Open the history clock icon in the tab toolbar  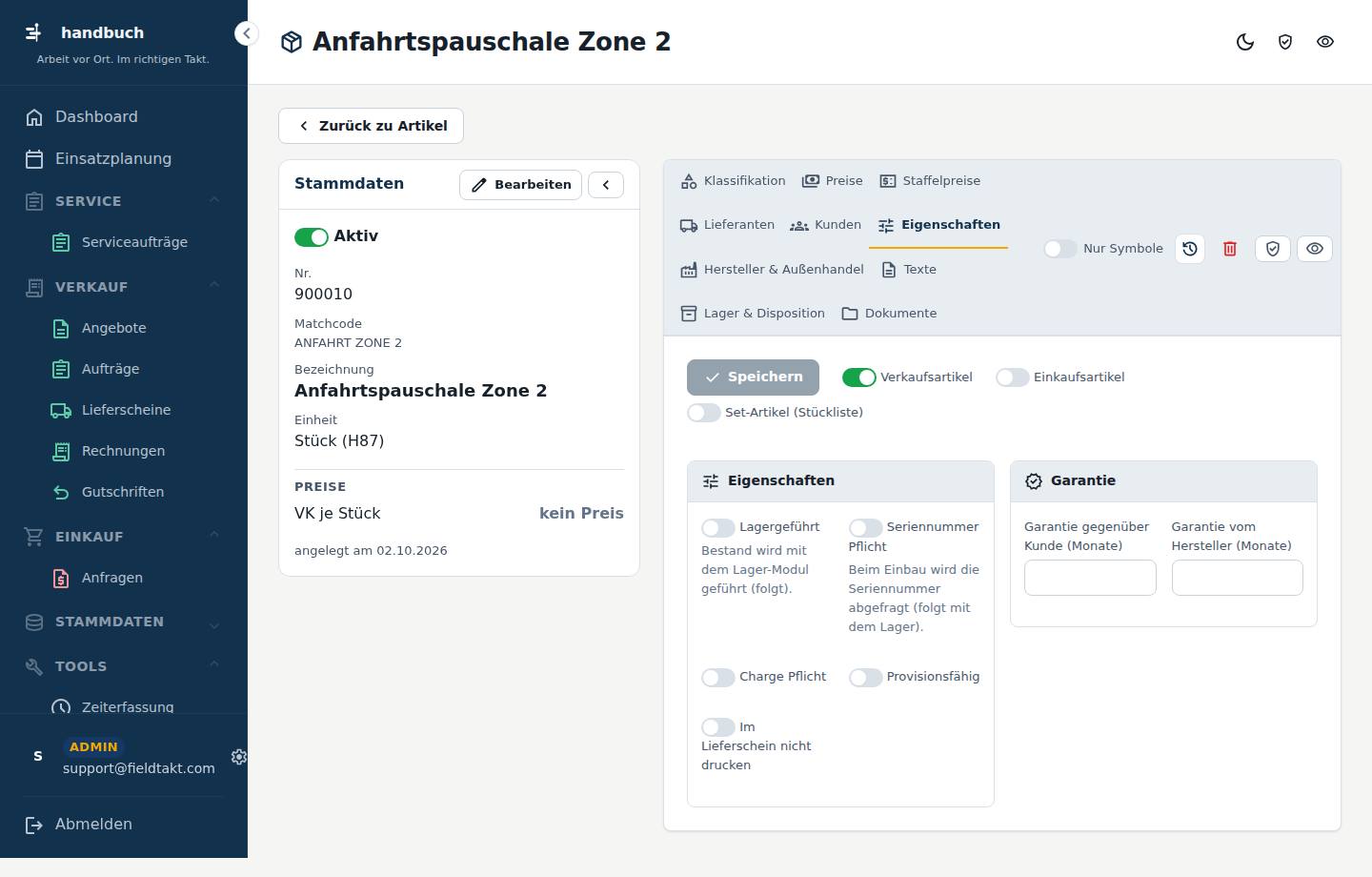tap(1190, 249)
